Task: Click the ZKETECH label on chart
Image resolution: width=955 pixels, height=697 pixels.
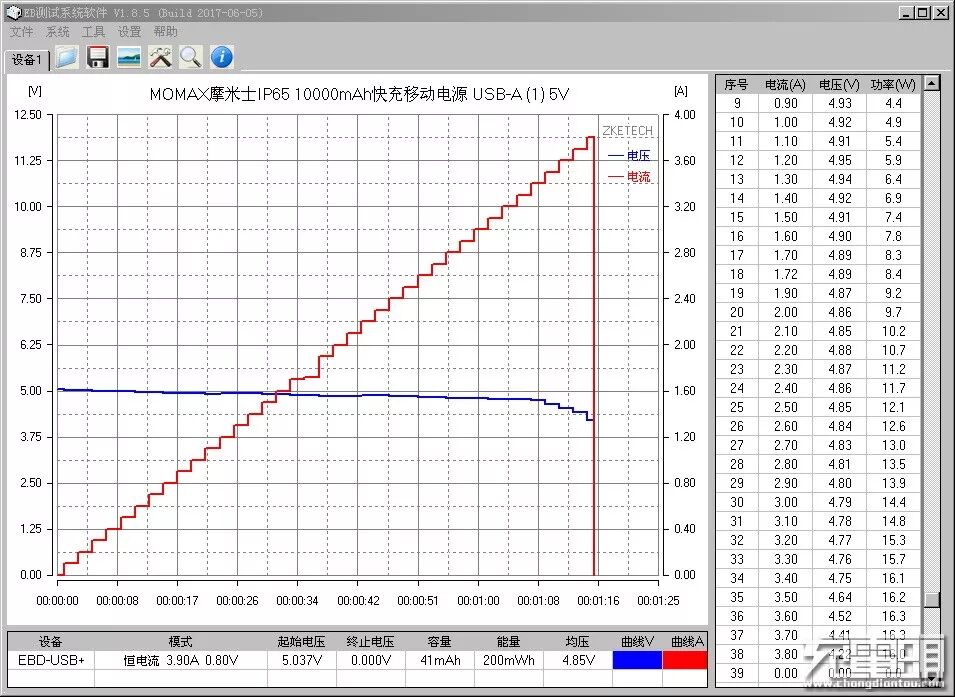Action: point(627,131)
